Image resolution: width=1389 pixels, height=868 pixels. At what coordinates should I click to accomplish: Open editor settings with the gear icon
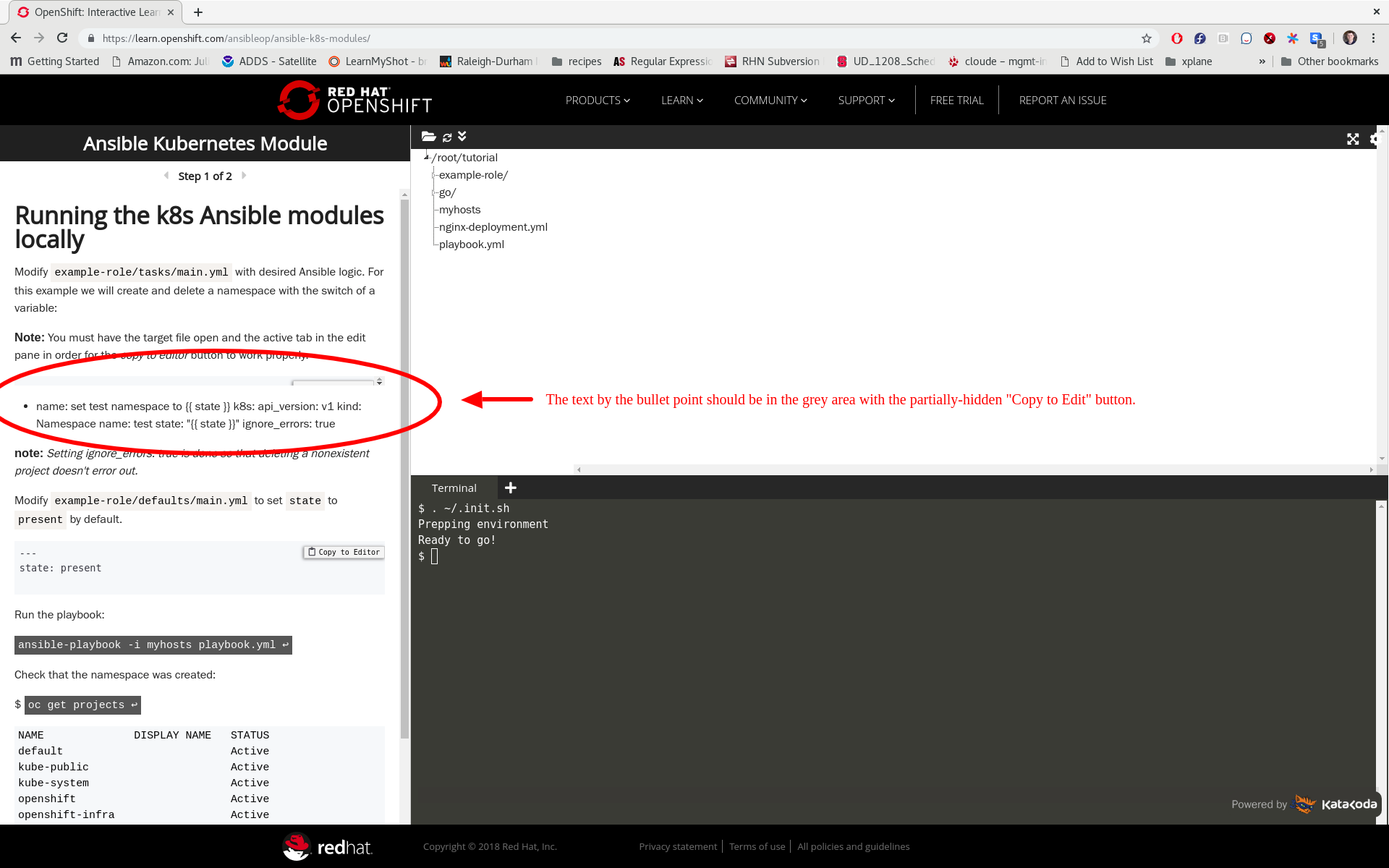1374,139
